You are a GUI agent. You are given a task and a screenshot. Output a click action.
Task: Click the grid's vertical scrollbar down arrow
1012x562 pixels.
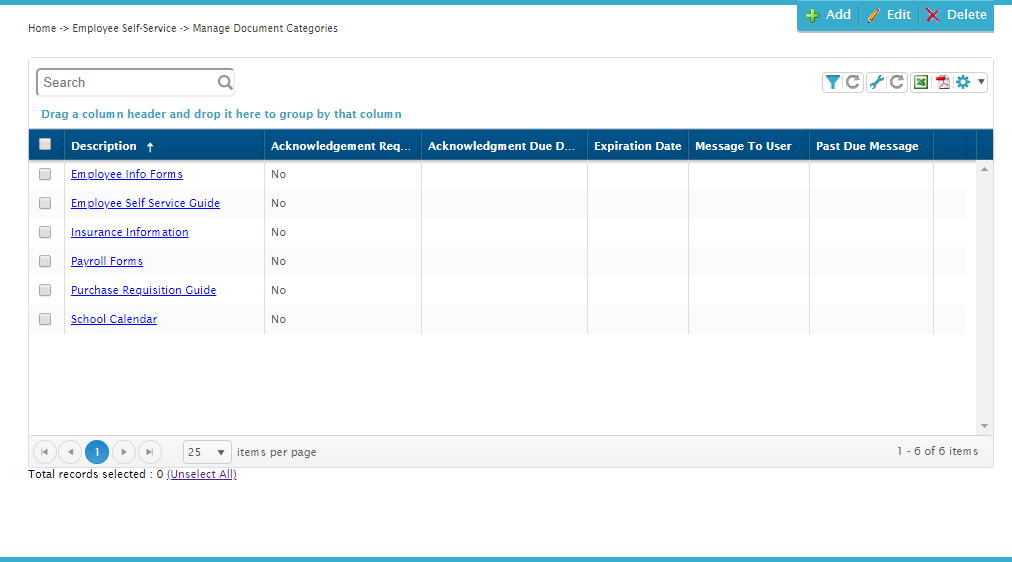pos(984,426)
